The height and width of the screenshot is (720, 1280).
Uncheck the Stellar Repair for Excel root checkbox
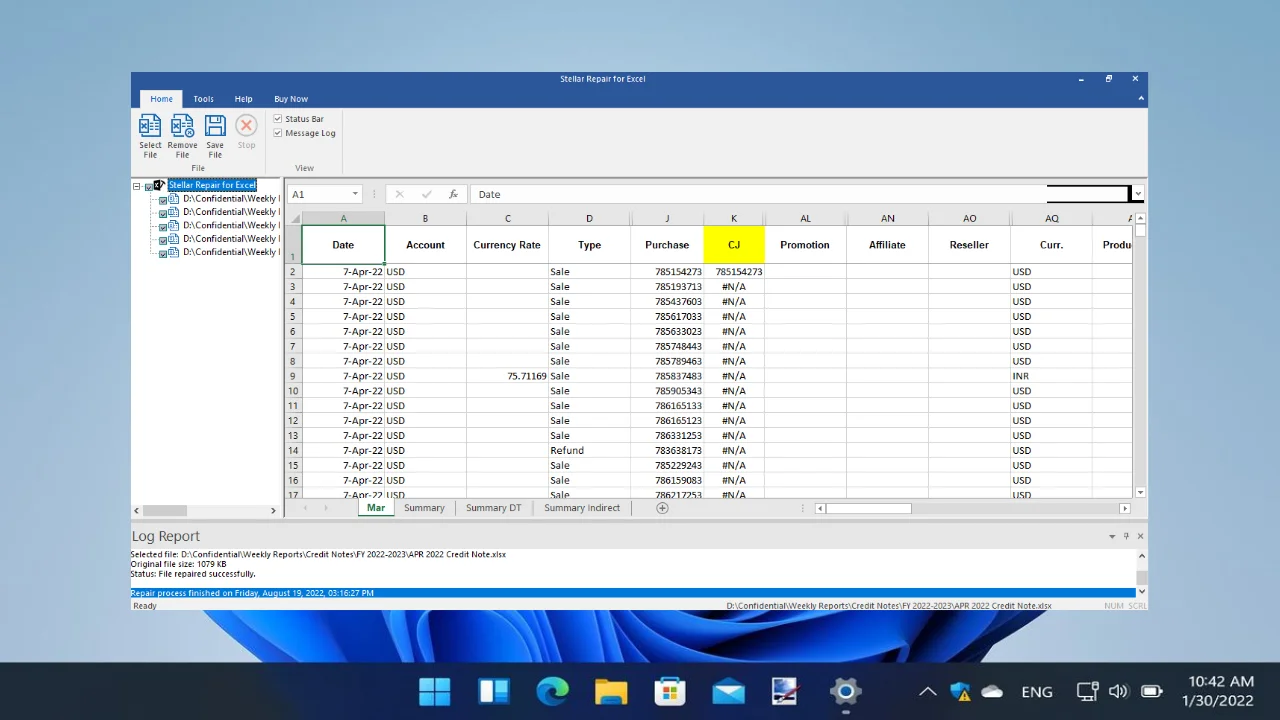149,186
